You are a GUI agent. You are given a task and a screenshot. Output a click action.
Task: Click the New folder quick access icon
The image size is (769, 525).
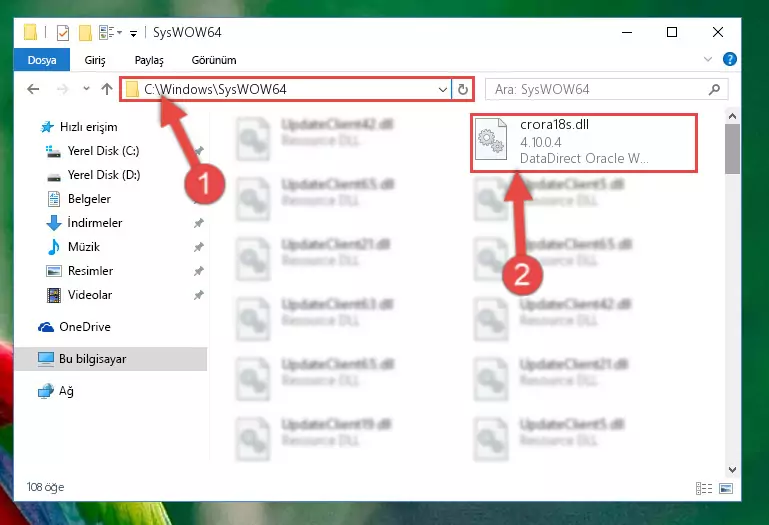85,33
